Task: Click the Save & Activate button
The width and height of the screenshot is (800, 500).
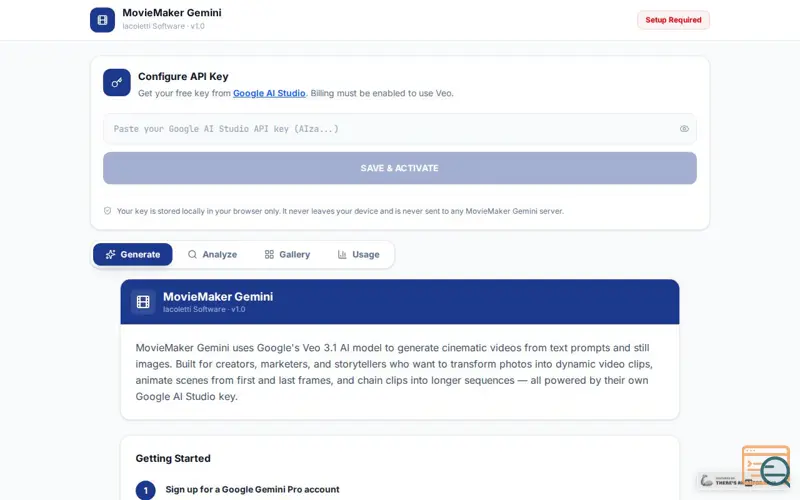Action: pyautogui.click(x=399, y=168)
